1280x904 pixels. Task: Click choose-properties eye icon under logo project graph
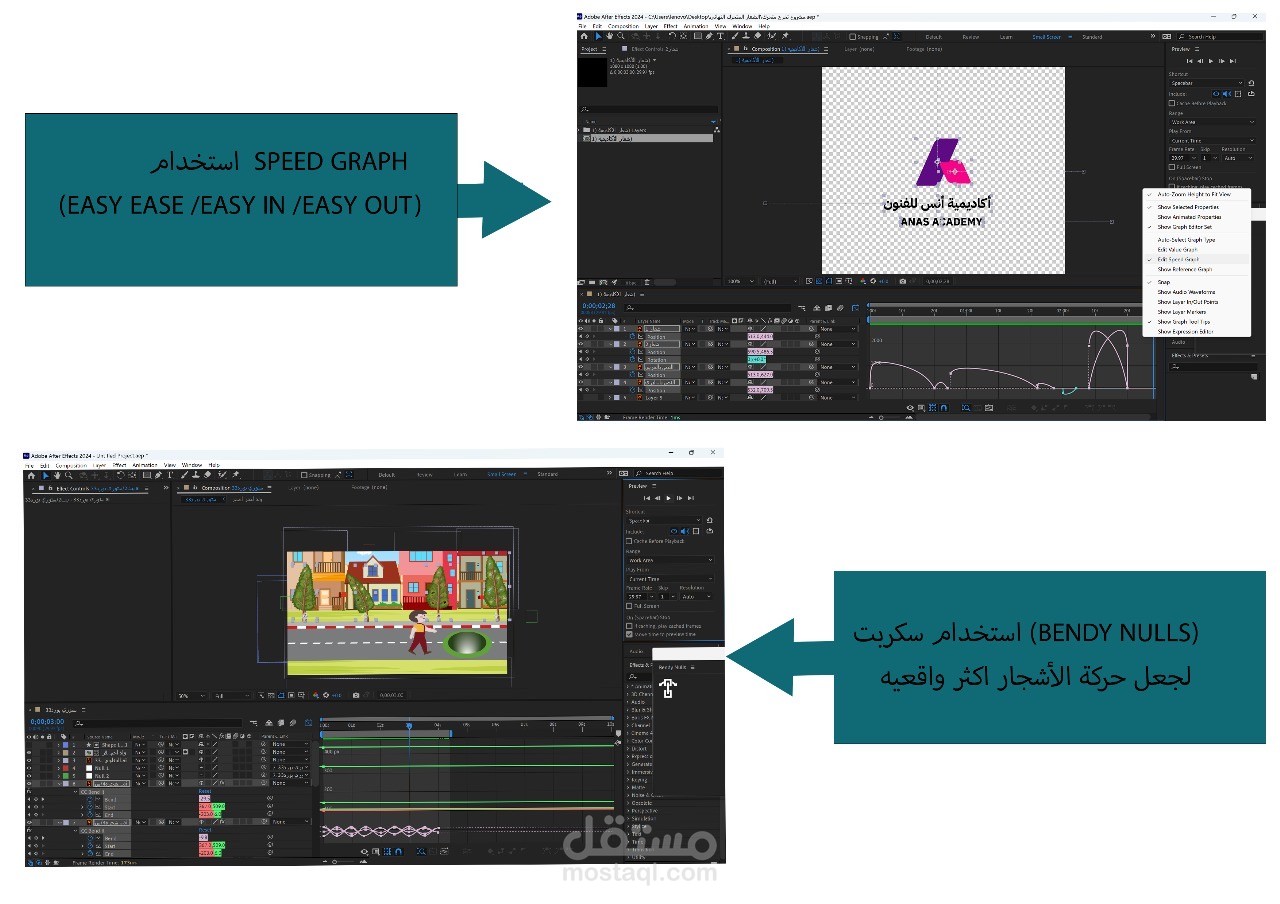coord(910,408)
